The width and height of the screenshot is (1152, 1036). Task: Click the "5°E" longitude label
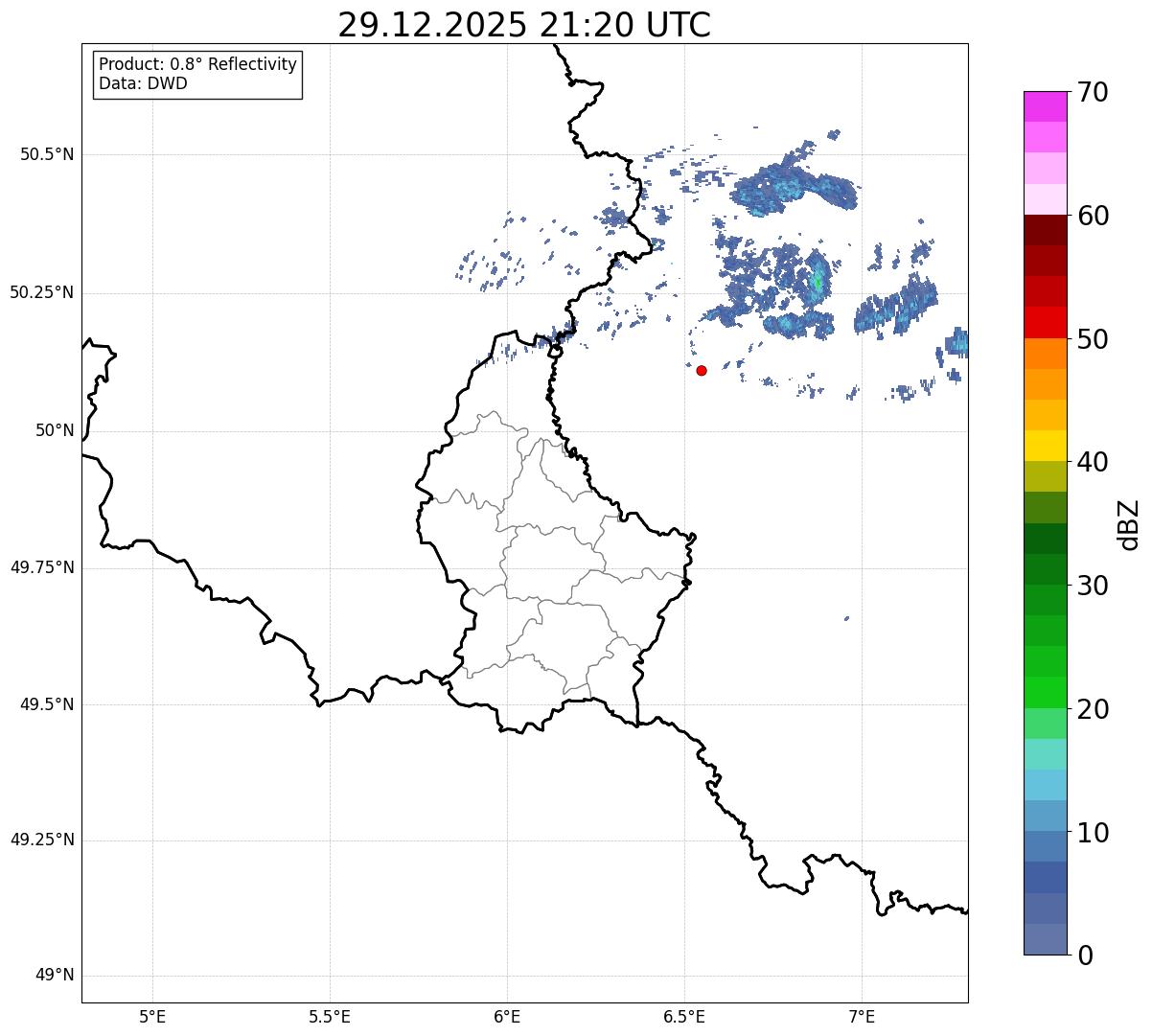pyautogui.click(x=152, y=1016)
